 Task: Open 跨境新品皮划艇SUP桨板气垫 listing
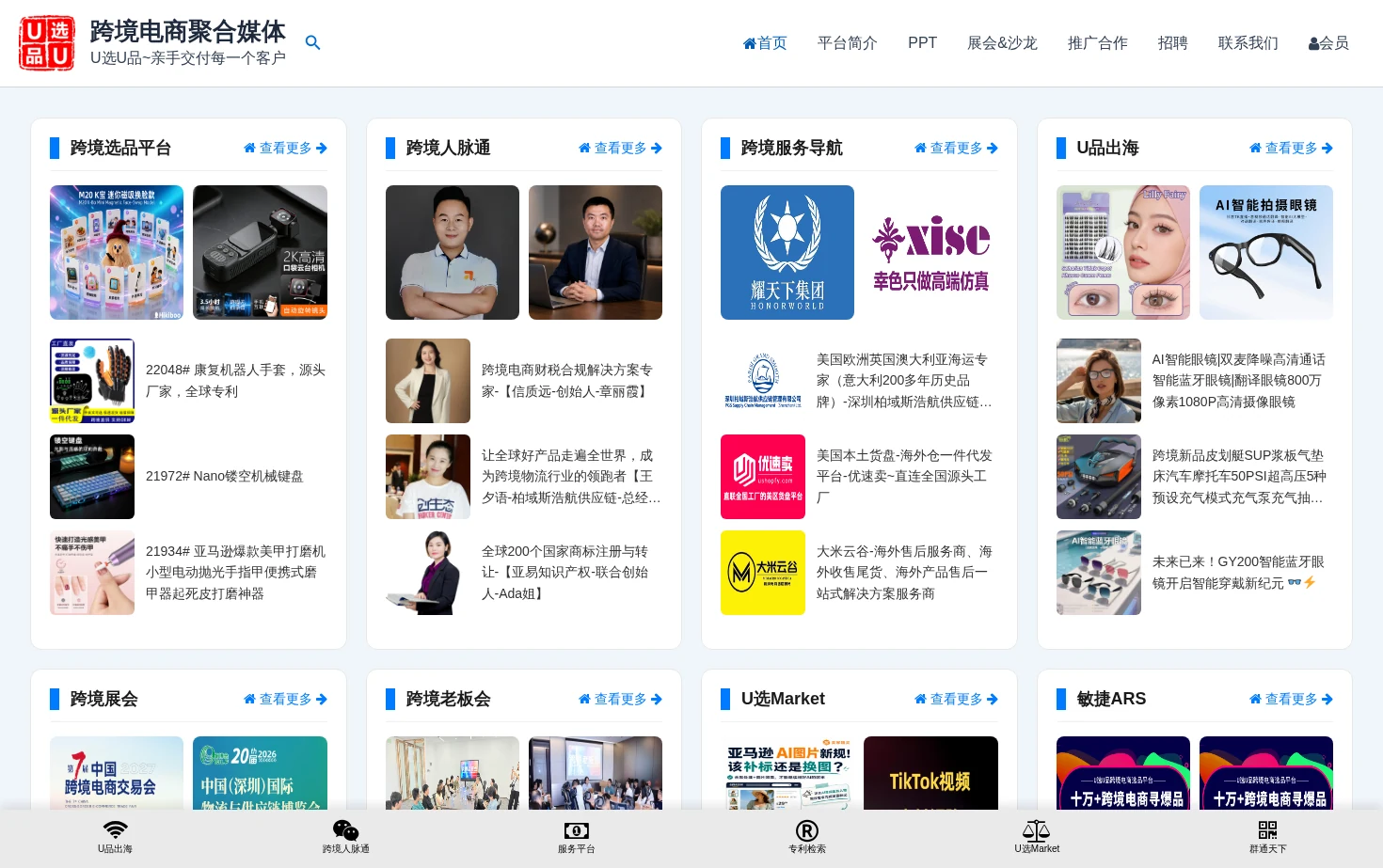(1240, 477)
